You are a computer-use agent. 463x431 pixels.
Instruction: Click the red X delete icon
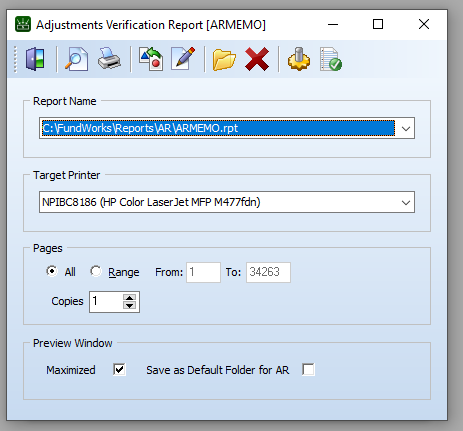tap(257, 59)
